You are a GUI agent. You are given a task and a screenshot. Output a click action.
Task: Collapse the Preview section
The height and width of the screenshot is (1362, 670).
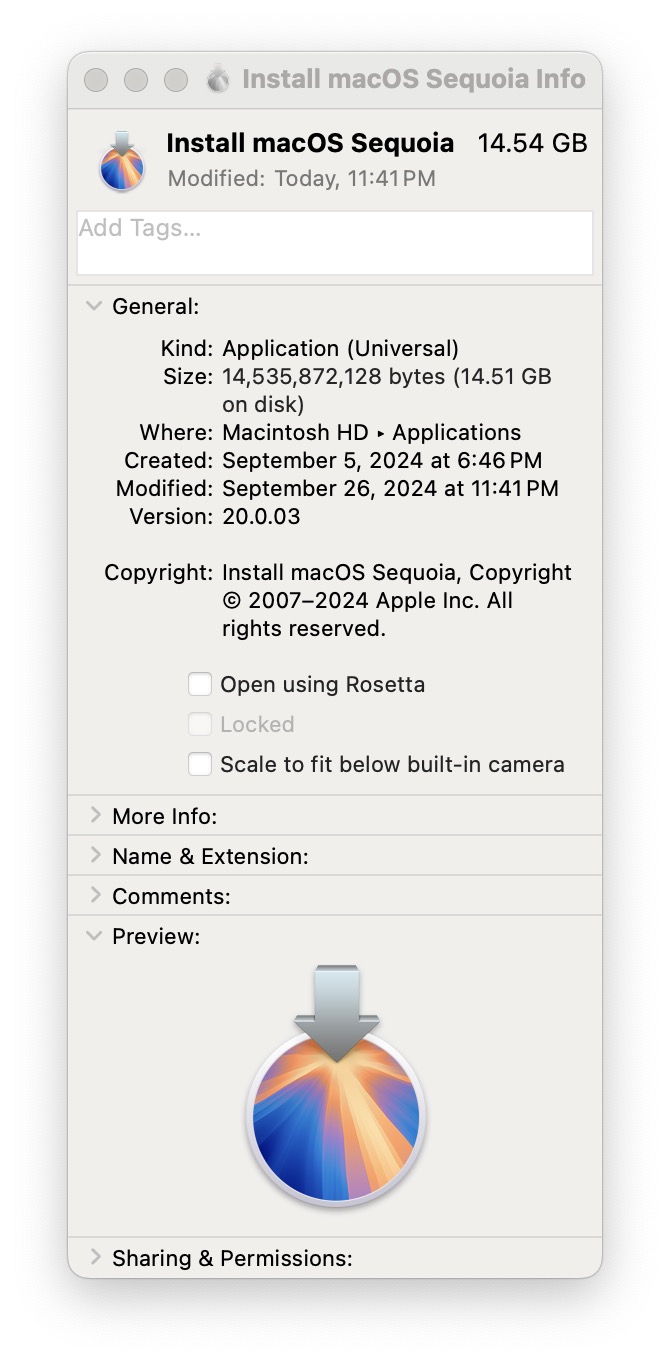(x=95, y=936)
